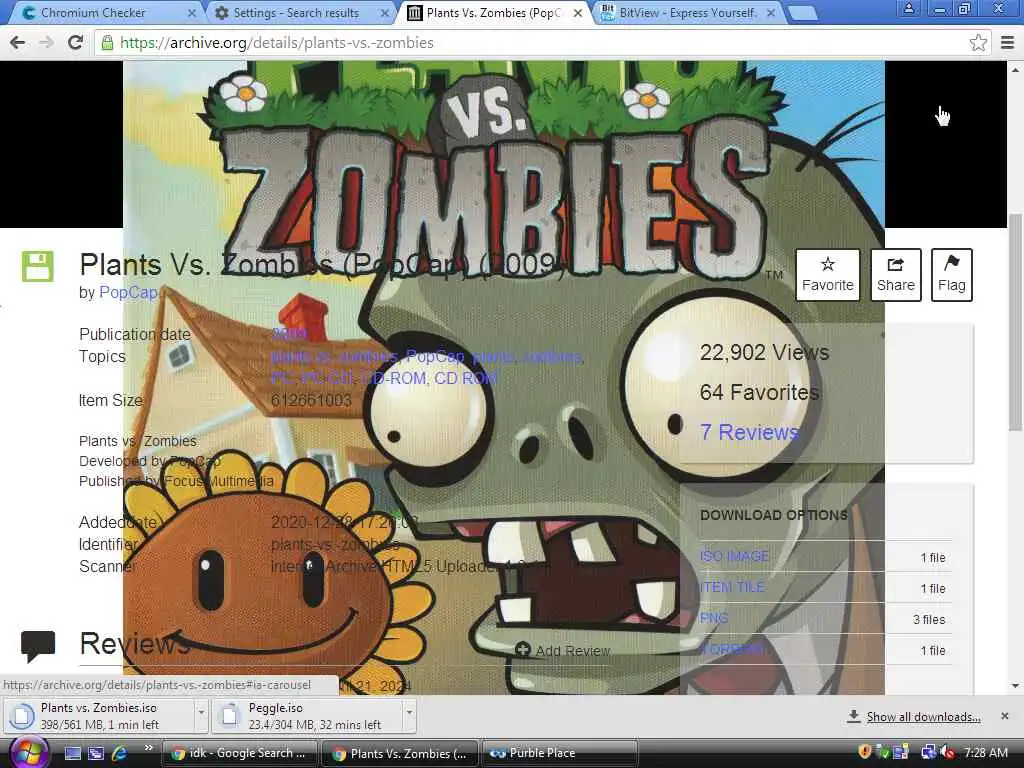The width and height of the screenshot is (1024, 768).
Task: Download the TORRENT file
Action: 731,649
